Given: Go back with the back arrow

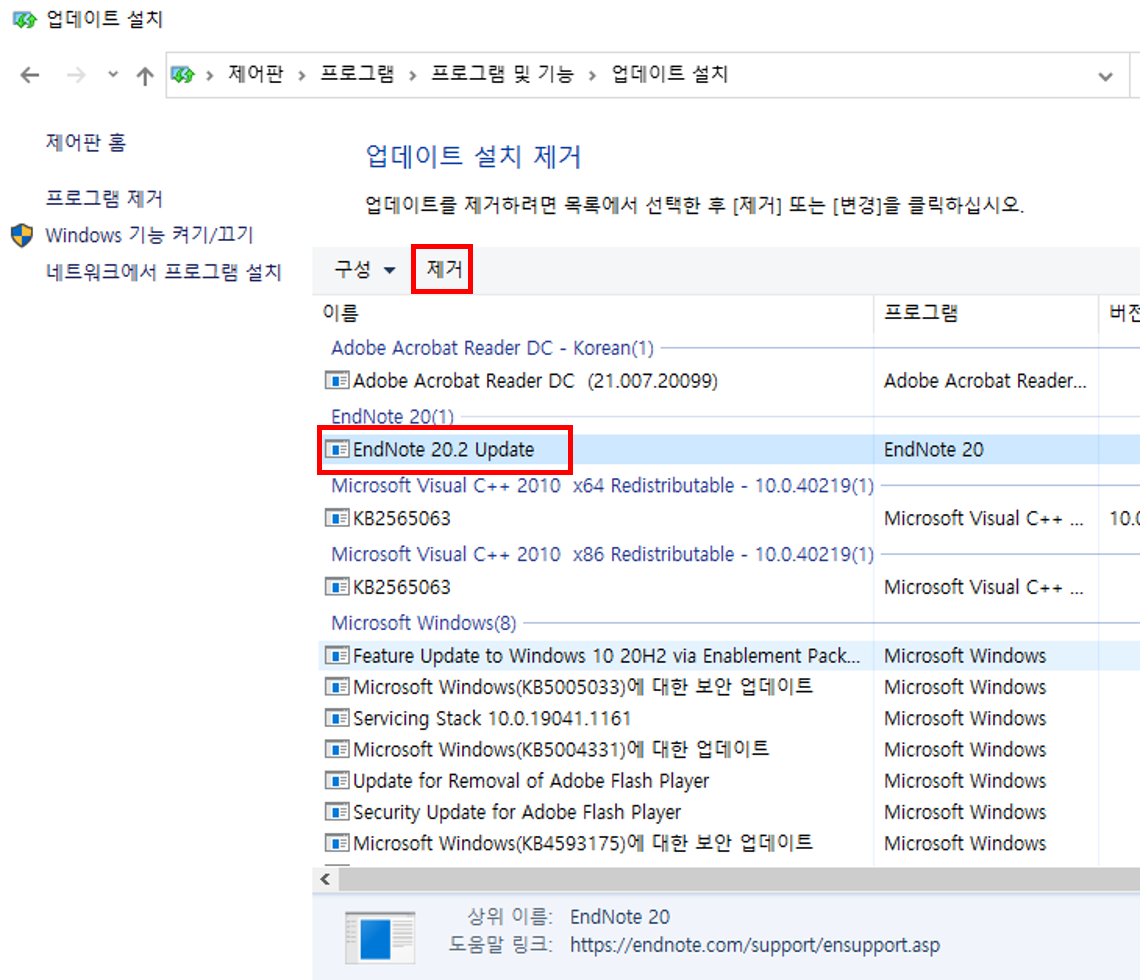Looking at the screenshot, I should [30, 75].
